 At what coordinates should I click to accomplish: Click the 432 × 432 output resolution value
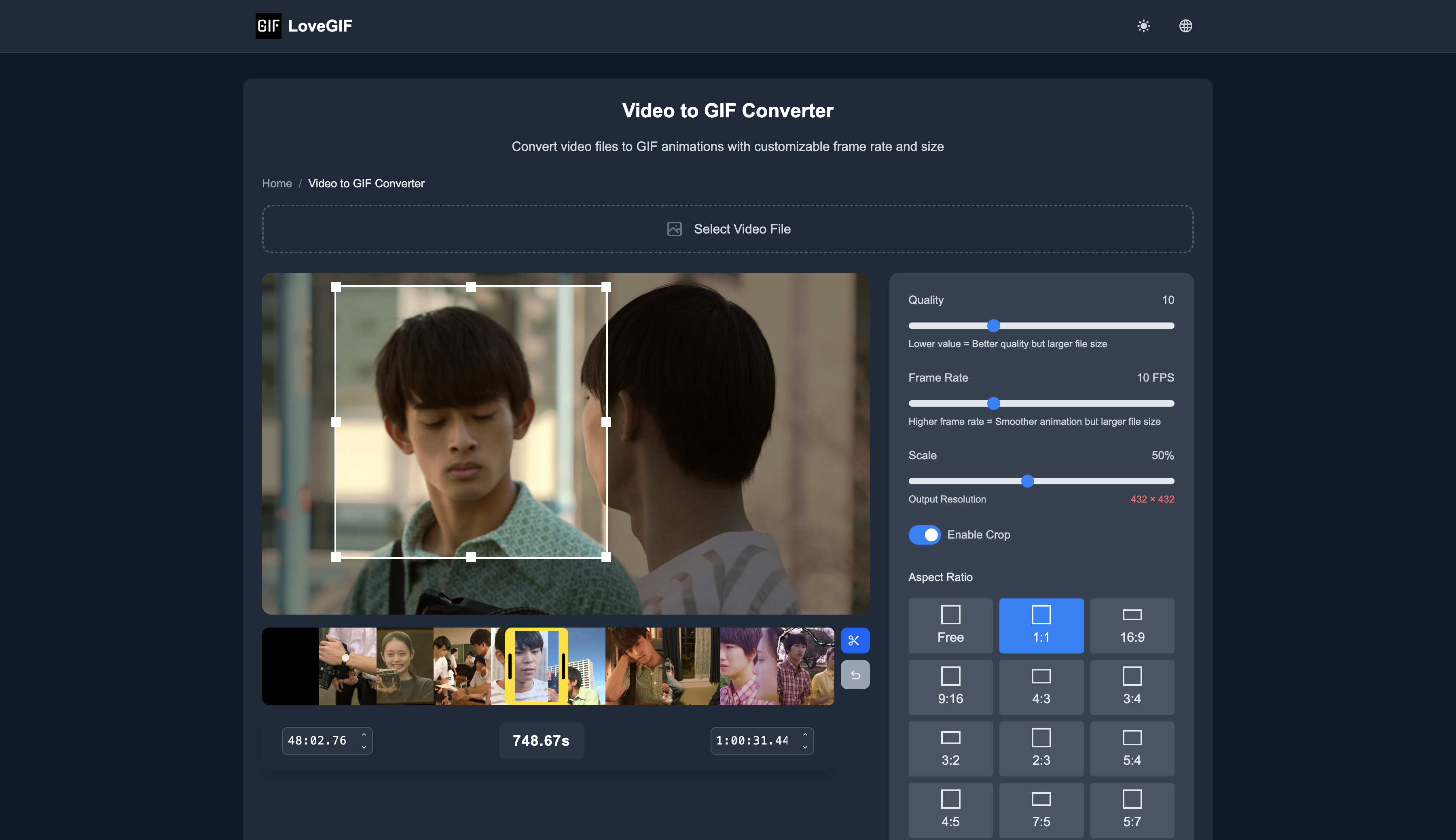pos(1152,500)
